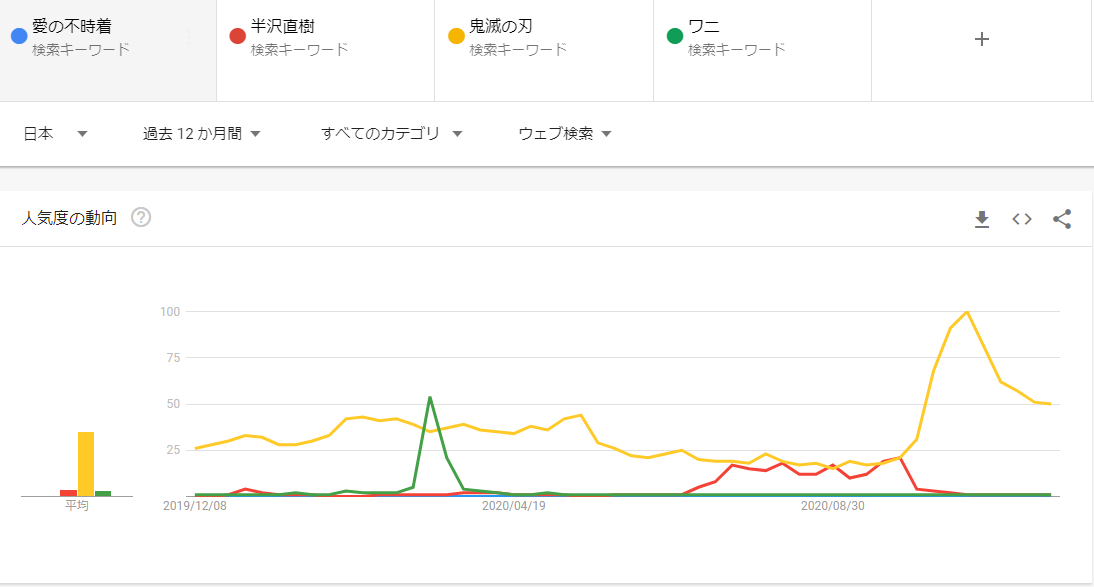Screen dimensions: 1094x587
Task: Change the ウェブ検索 search type
Action: (x=565, y=134)
